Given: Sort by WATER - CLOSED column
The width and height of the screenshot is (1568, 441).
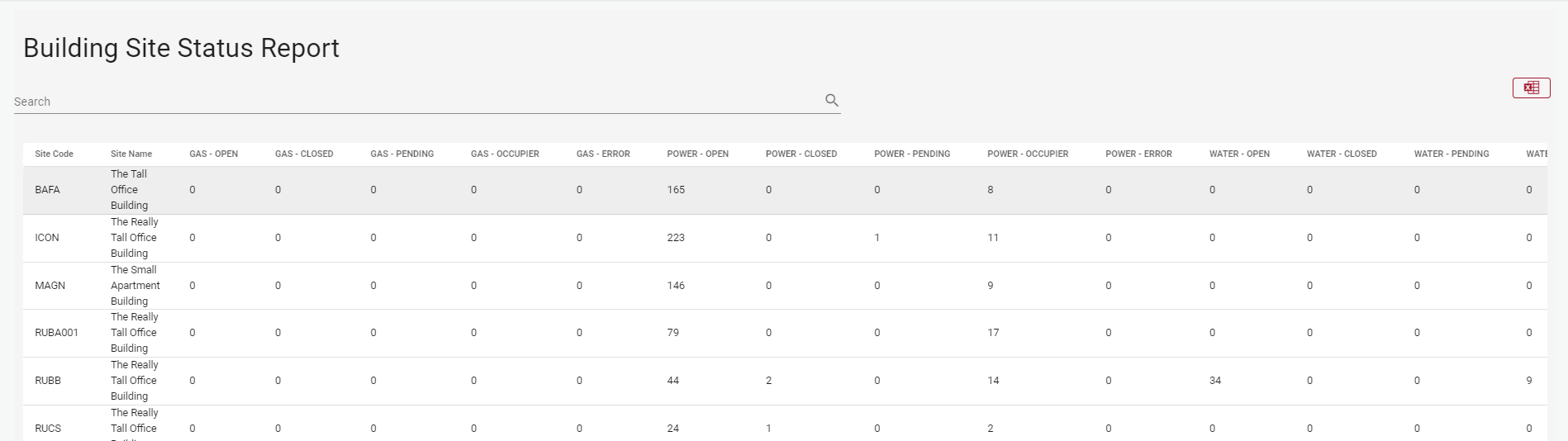Looking at the screenshot, I should pos(1342,154).
